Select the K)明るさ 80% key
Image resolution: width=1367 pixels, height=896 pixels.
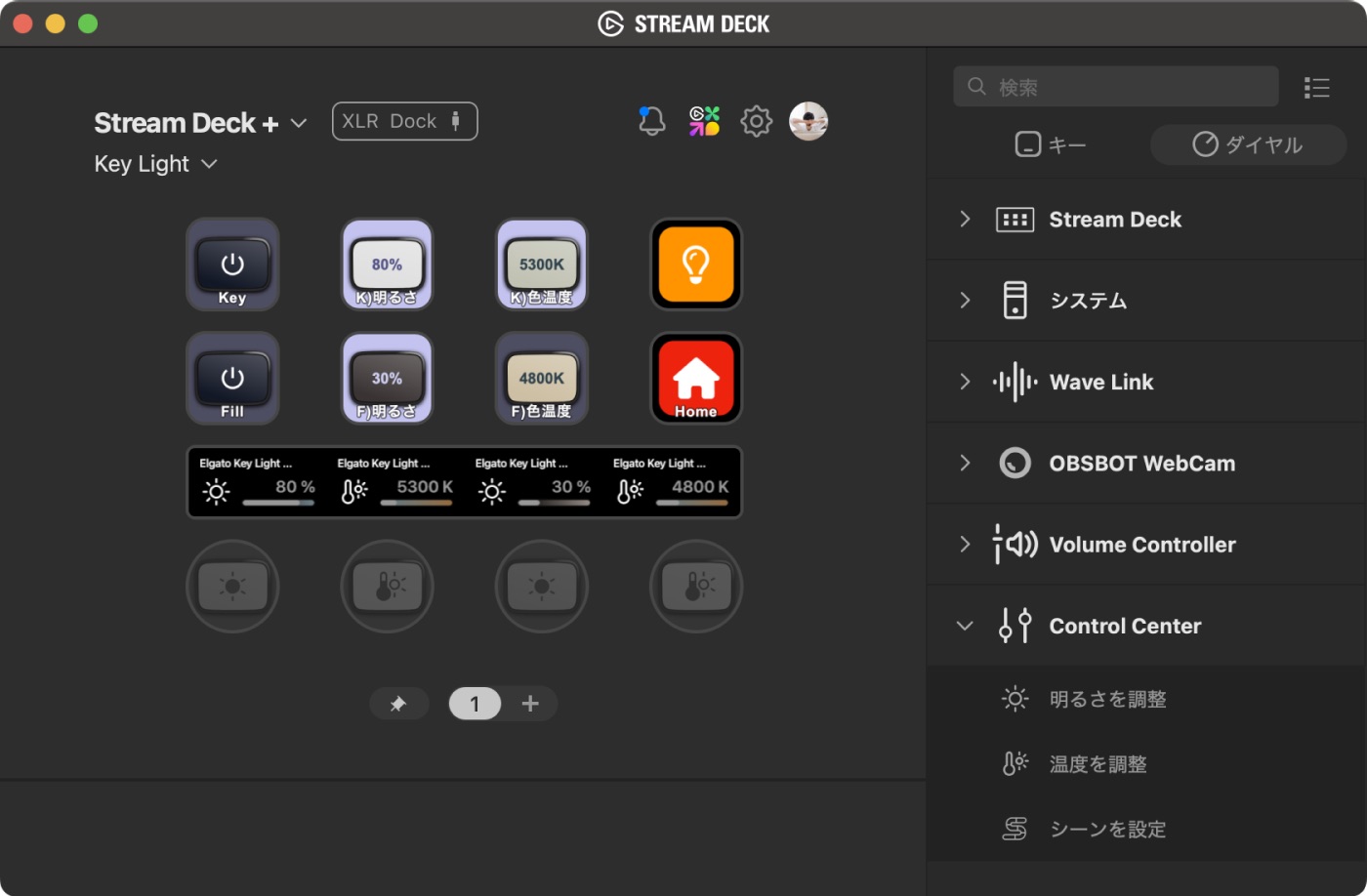click(x=387, y=264)
